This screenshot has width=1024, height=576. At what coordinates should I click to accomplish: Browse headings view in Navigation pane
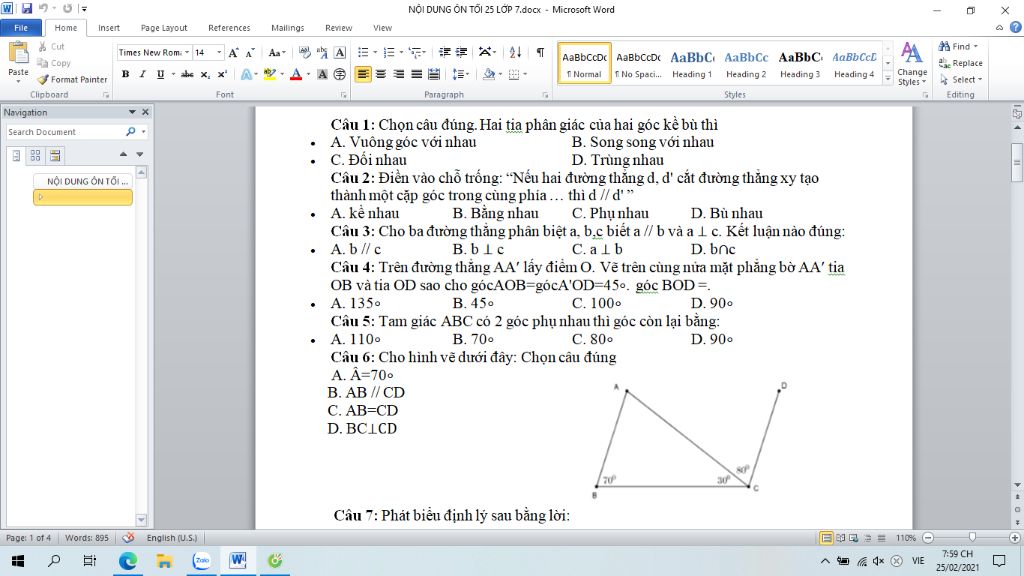tap(16, 155)
